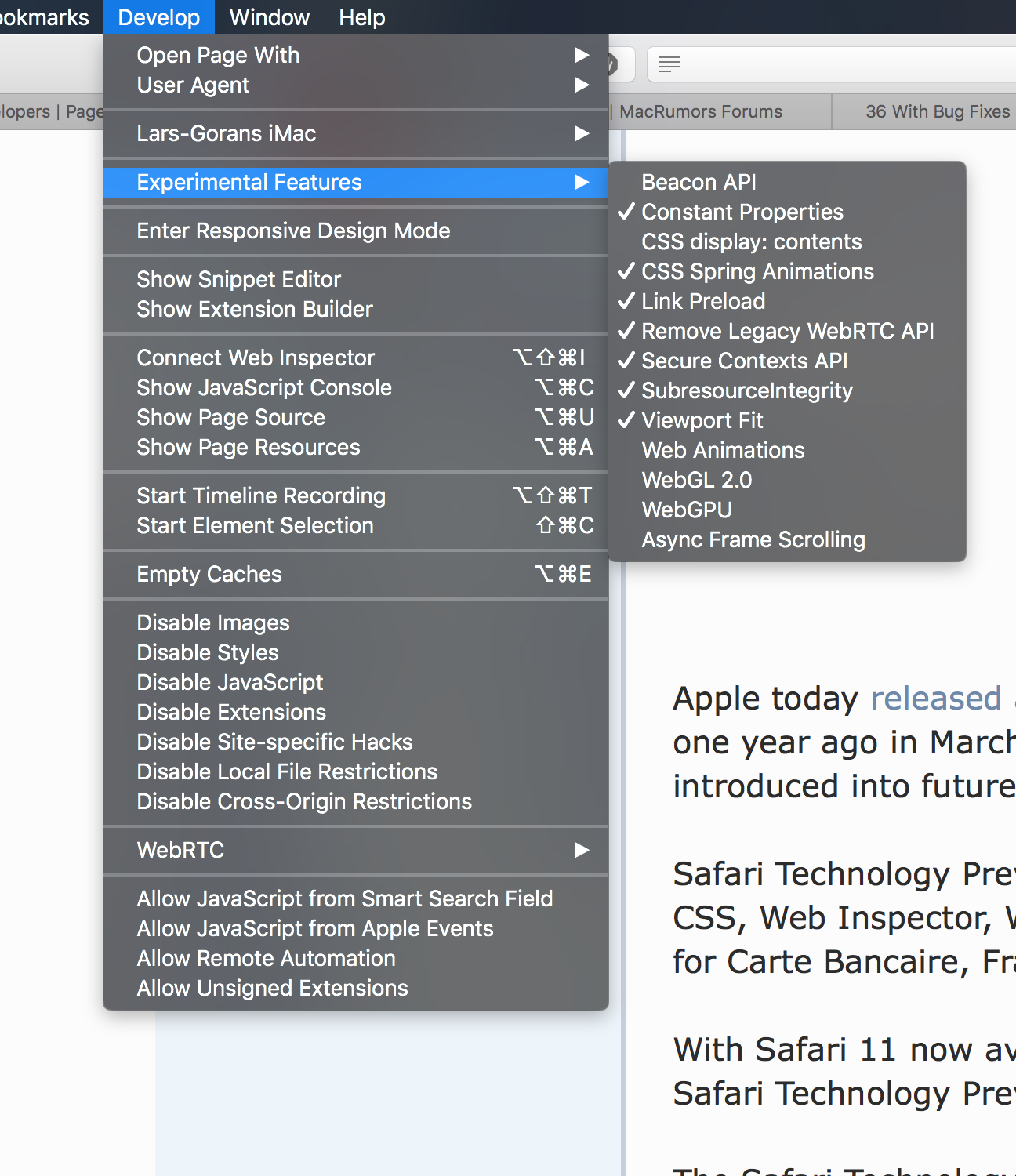Open the Help menu
Viewport: 1016px width, 1176px height.
coord(362,17)
